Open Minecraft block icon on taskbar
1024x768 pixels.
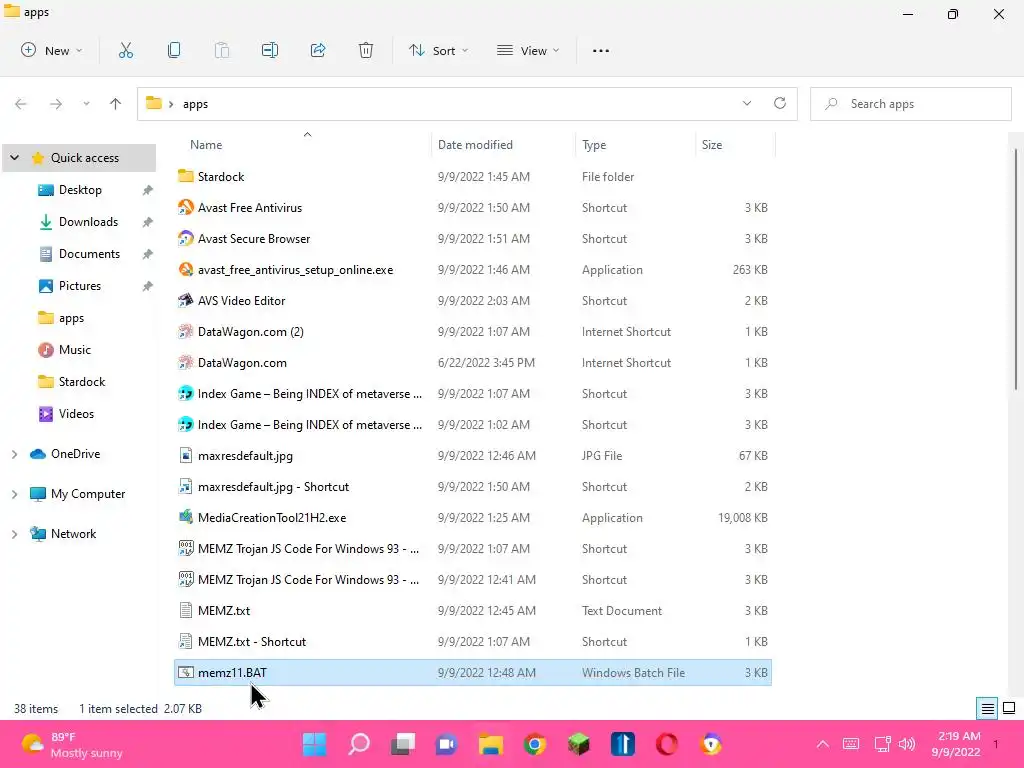pyautogui.click(x=579, y=744)
